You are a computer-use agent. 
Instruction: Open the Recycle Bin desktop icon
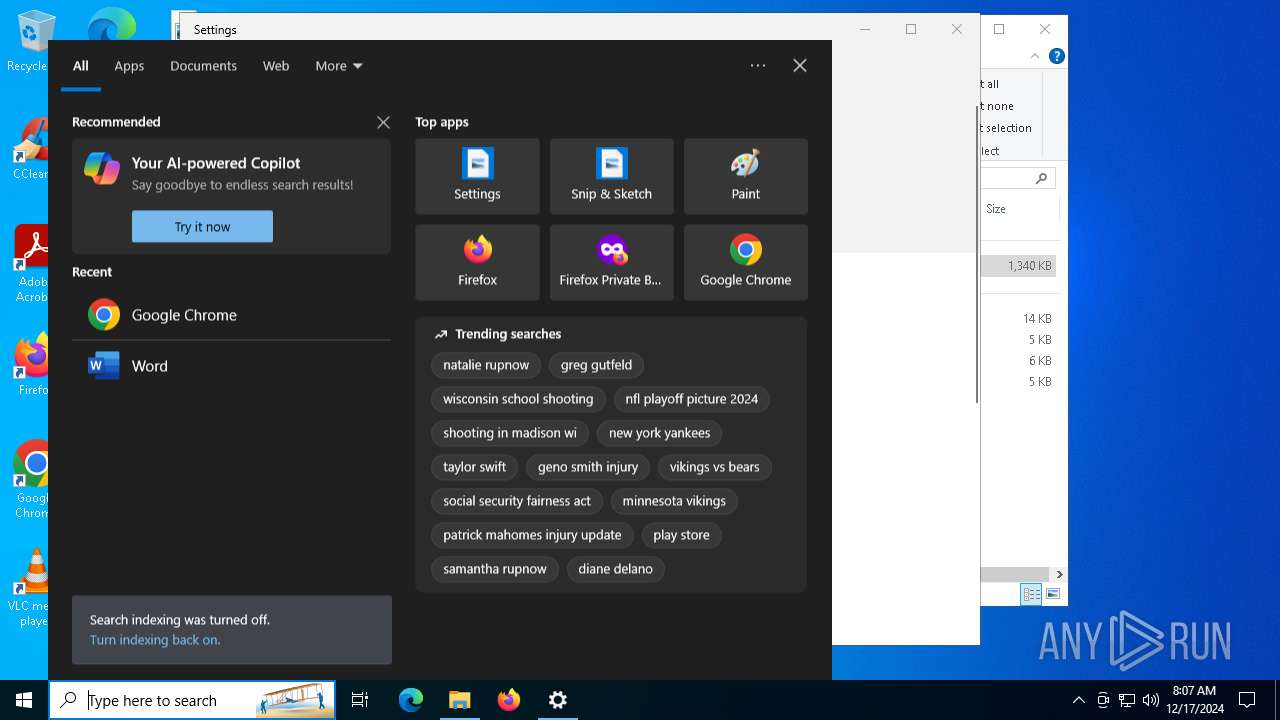coord(30,42)
